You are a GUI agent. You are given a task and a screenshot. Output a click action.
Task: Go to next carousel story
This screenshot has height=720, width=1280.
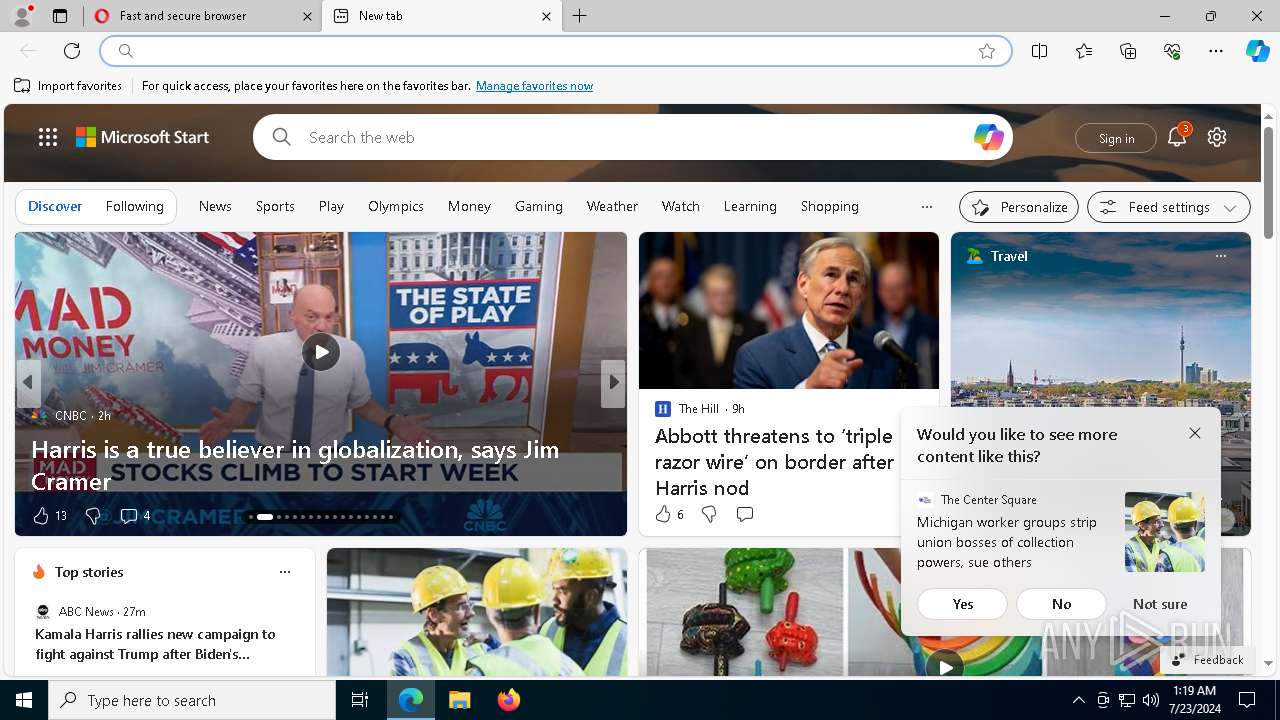613,382
